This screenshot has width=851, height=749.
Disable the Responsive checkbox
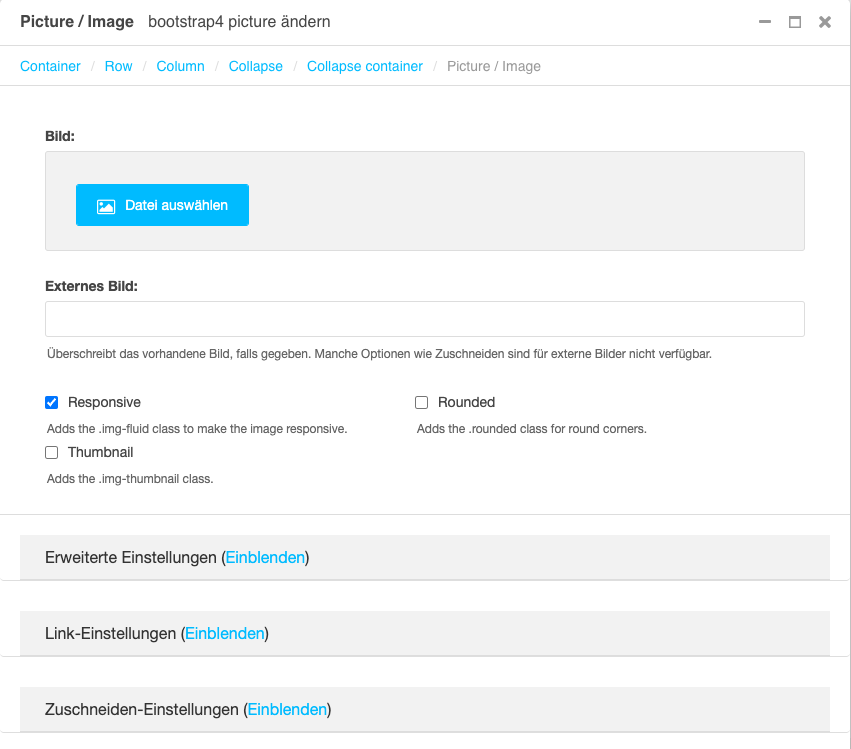(51, 402)
